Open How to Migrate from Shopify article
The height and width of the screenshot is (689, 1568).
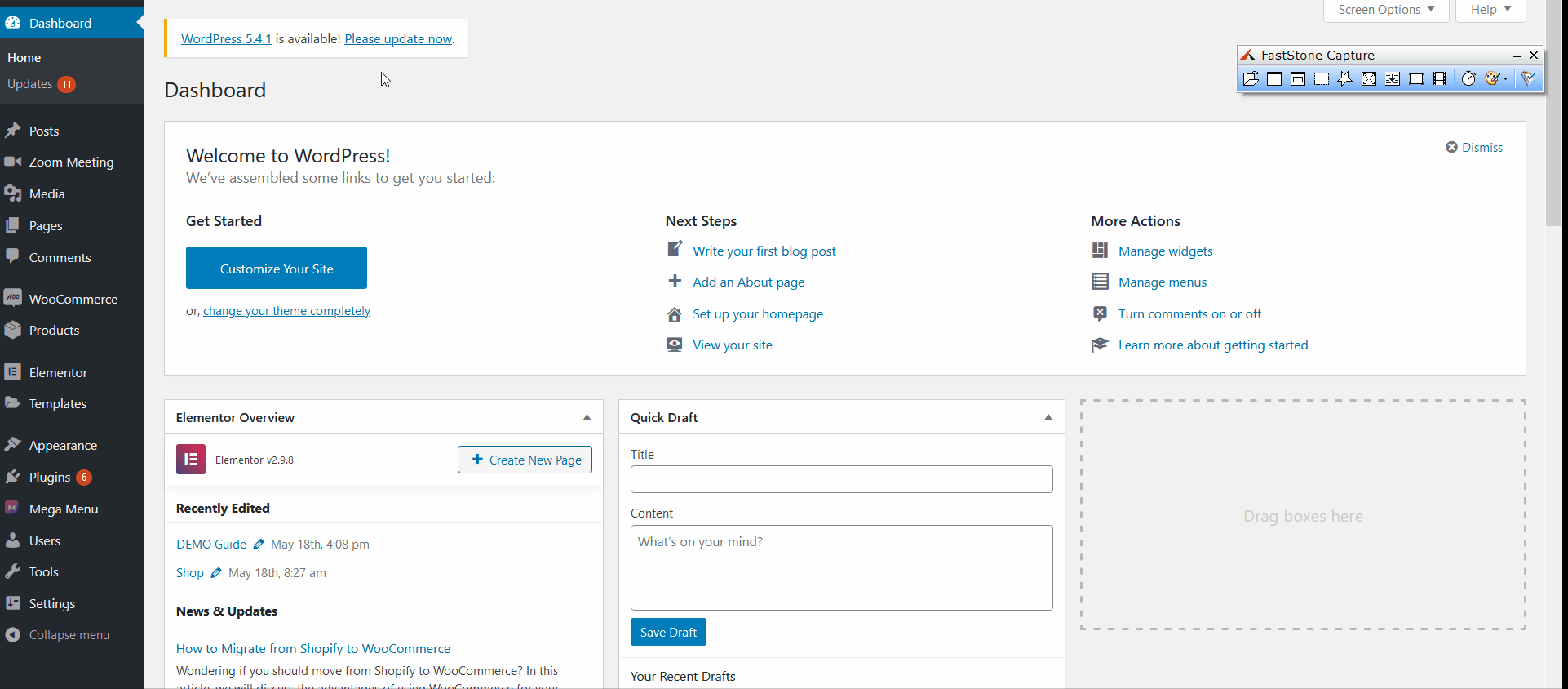click(x=313, y=649)
